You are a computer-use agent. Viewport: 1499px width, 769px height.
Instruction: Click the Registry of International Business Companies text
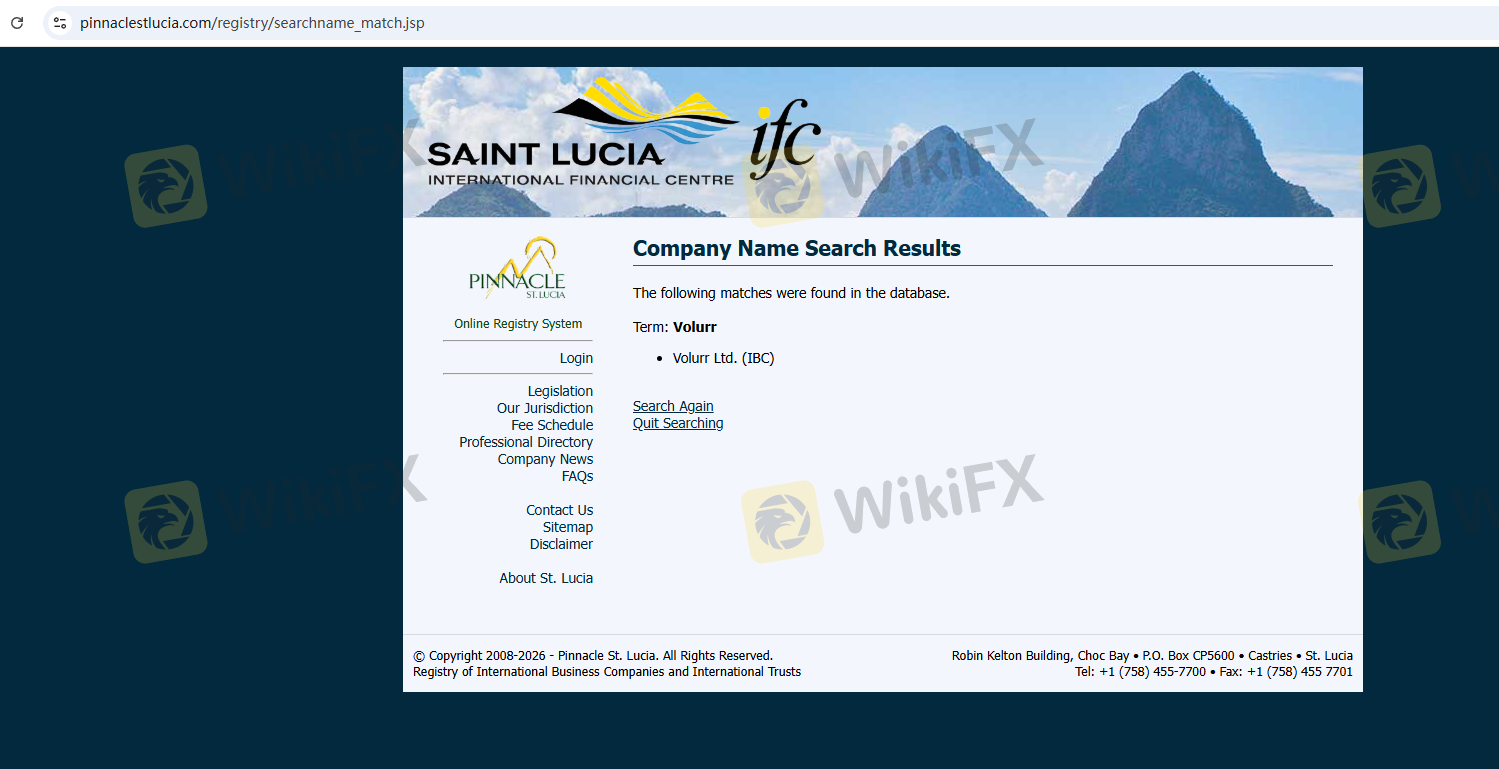point(607,672)
